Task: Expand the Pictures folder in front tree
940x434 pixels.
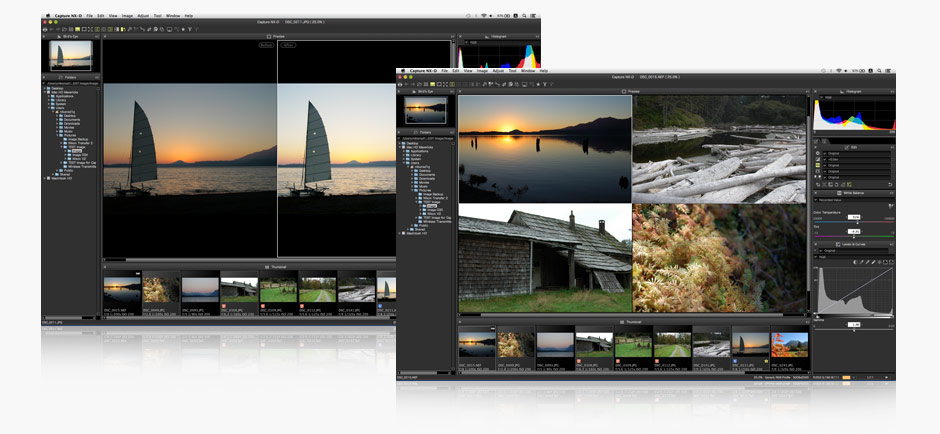Action: coord(414,191)
